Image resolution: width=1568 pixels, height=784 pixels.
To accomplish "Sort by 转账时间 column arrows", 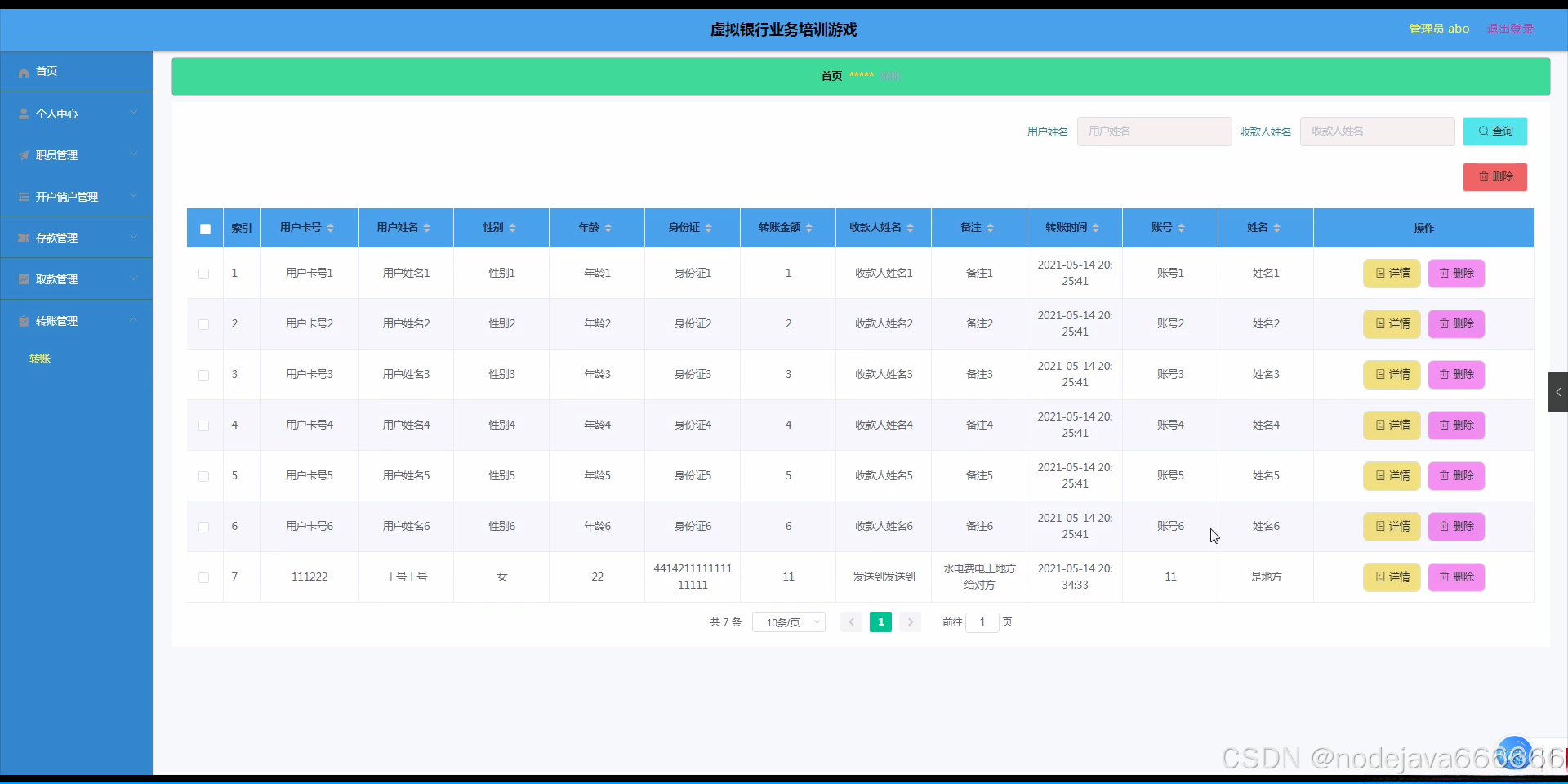I will [1095, 228].
